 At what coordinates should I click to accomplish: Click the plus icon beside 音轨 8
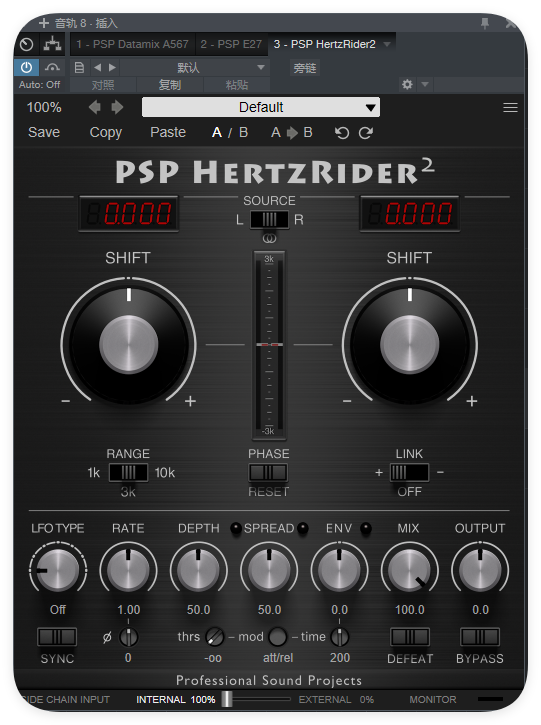pyautogui.click(x=43, y=23)
